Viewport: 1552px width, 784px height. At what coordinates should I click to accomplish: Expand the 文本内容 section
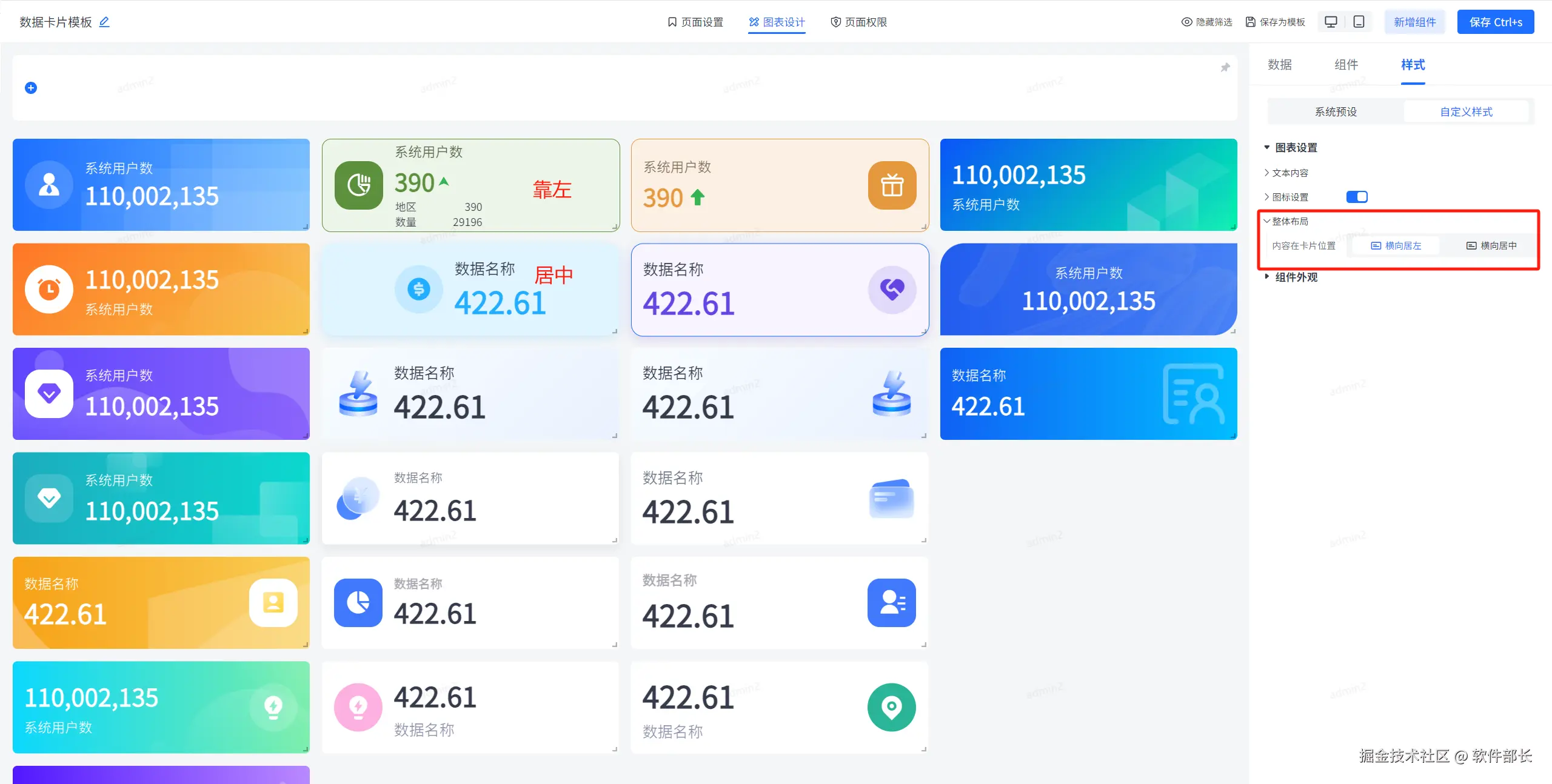[x=1289, y=173]
